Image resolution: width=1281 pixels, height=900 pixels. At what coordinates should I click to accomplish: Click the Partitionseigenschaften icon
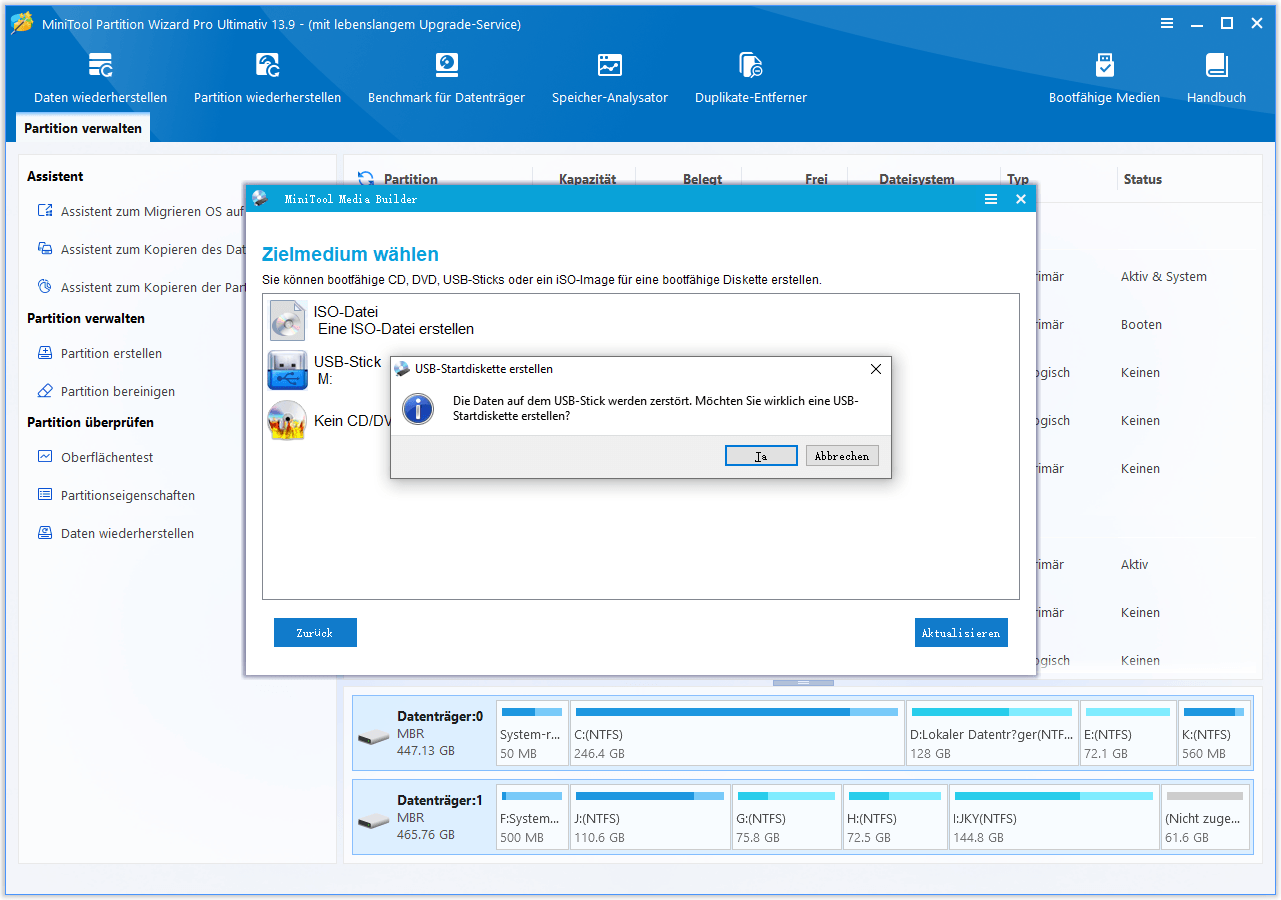[x=44, y=495]
